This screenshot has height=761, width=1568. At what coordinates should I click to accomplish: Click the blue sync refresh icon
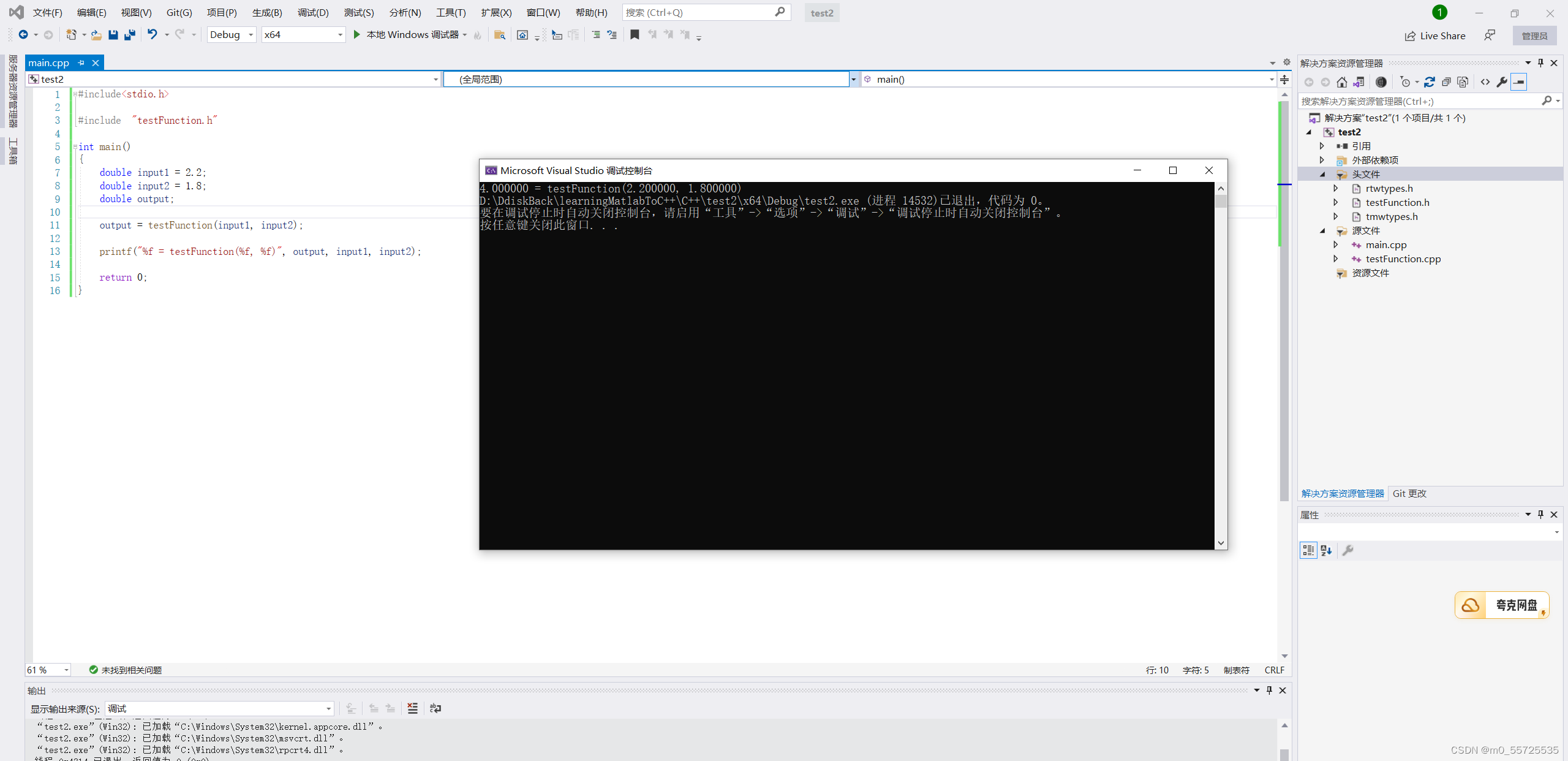(1429, 82)
